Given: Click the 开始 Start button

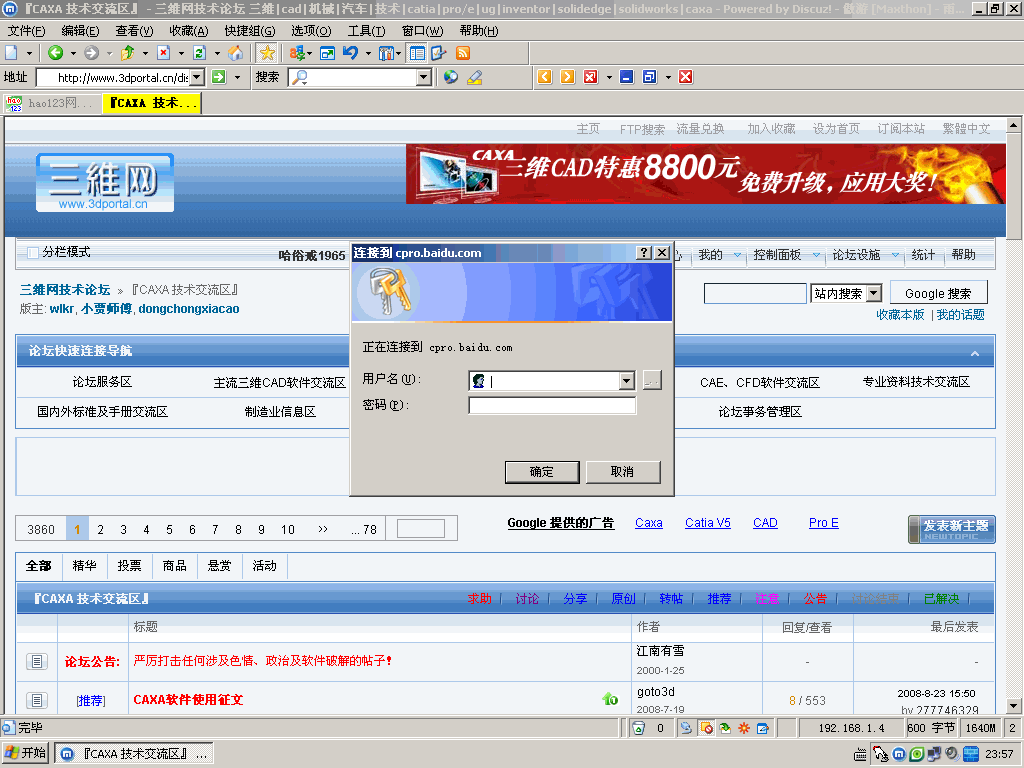Looking at the screenshot, I should 25,754.
